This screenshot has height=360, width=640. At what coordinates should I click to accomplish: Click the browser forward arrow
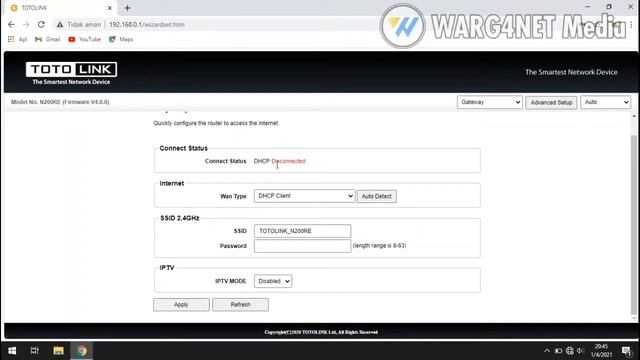click(26, 24)
